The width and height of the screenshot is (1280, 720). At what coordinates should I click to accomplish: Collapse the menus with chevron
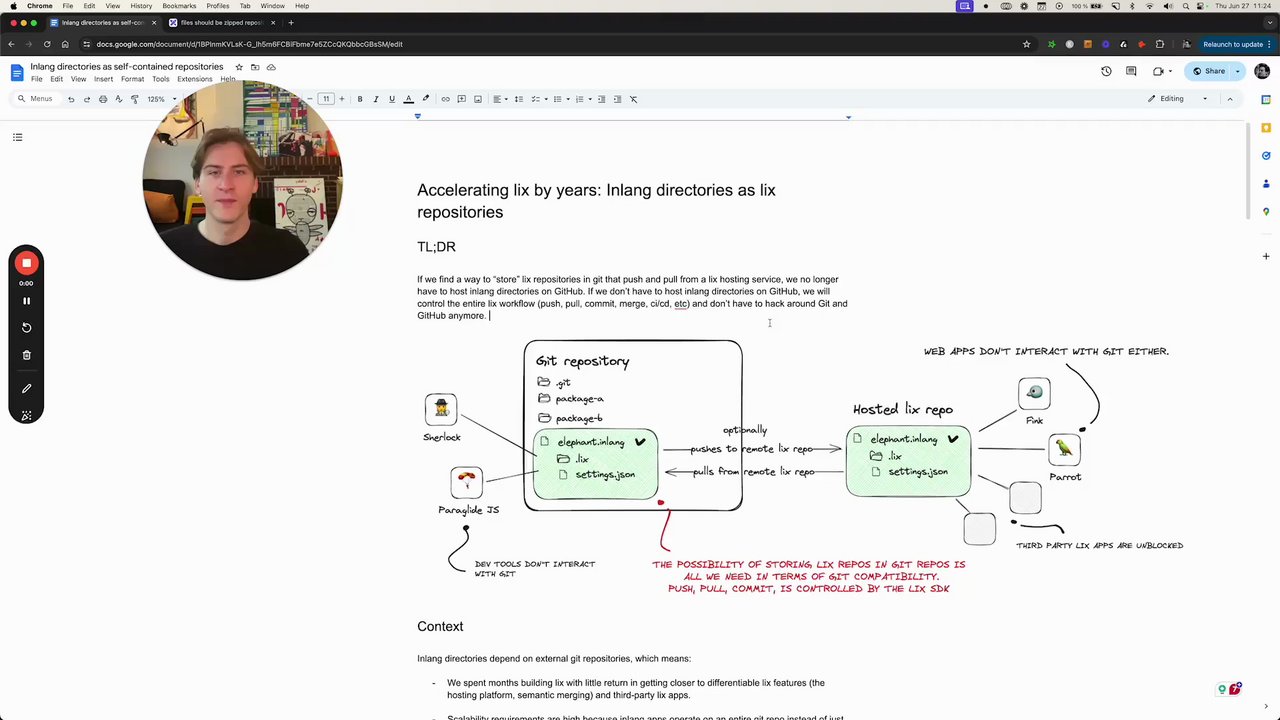(1231, 99)
